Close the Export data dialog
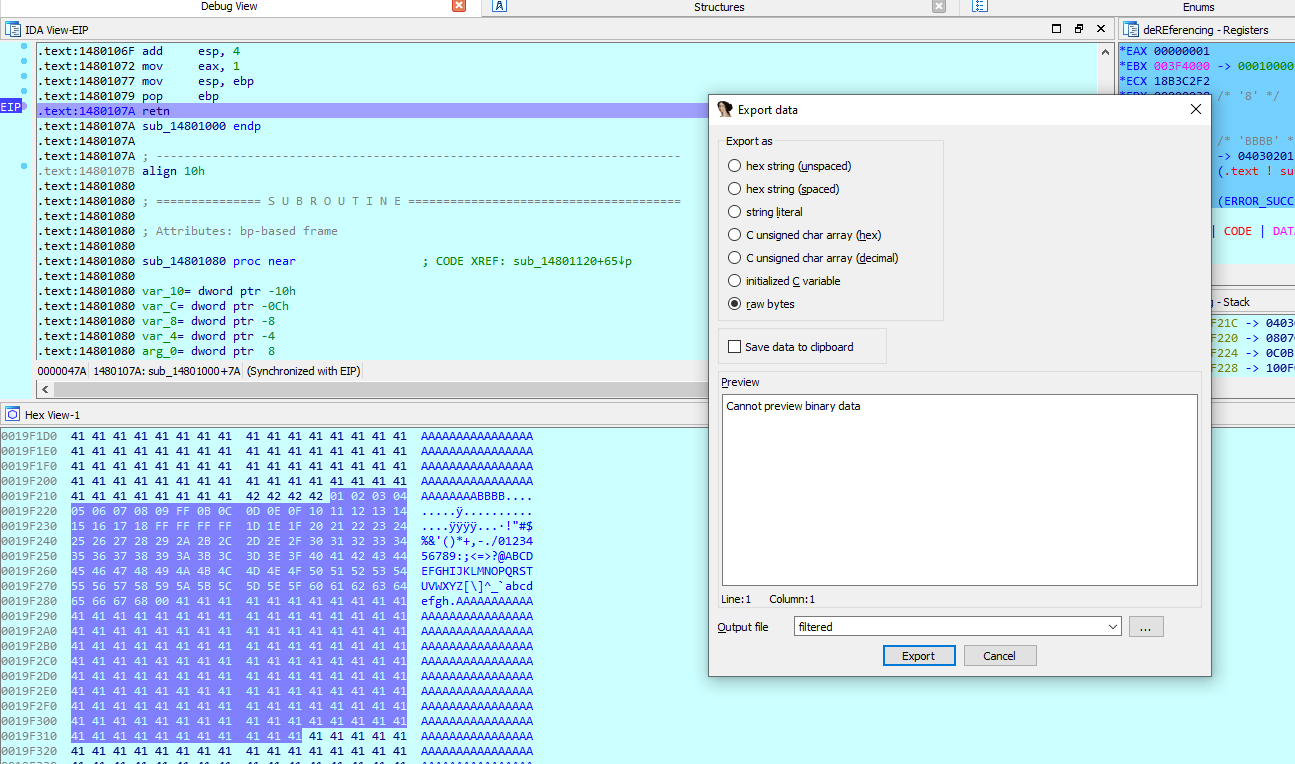Screen dimensions: 1295x764 1195,109
